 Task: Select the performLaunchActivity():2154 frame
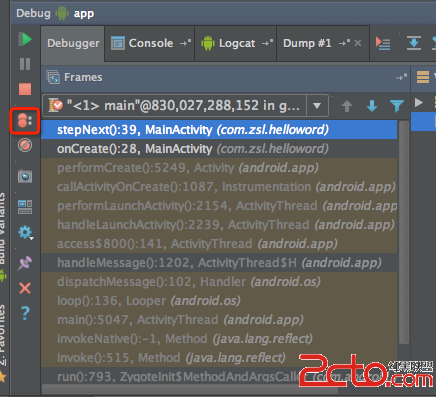pos(219,206)
